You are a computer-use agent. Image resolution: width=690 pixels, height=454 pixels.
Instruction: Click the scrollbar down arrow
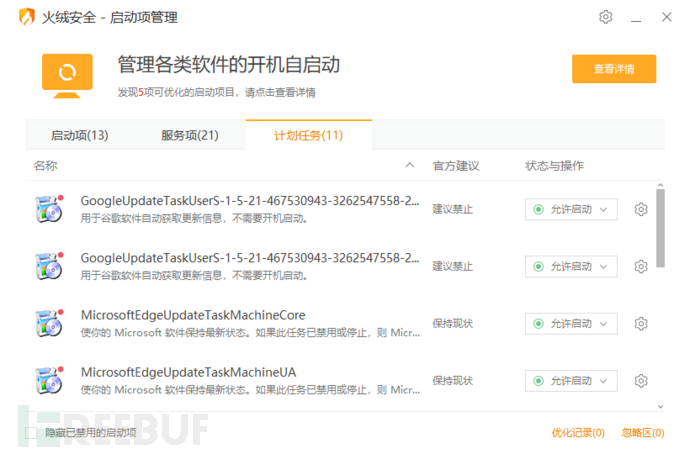pyautogui.click(x=660, y=407)
